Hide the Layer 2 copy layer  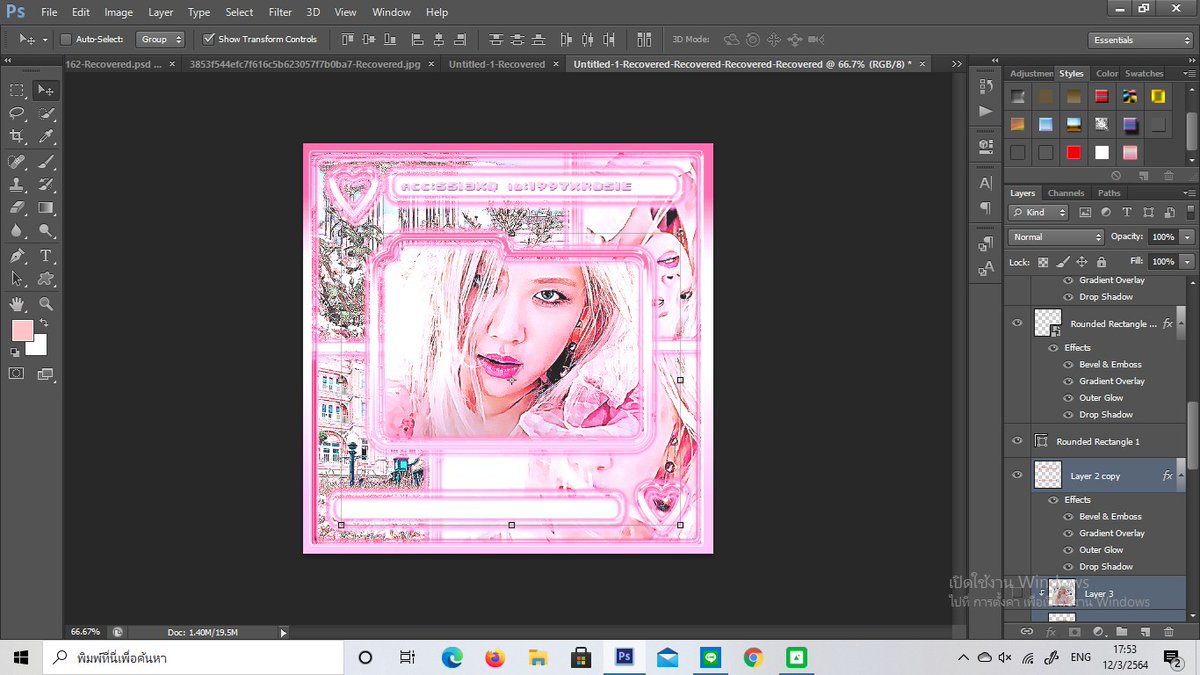(1017, 476)
